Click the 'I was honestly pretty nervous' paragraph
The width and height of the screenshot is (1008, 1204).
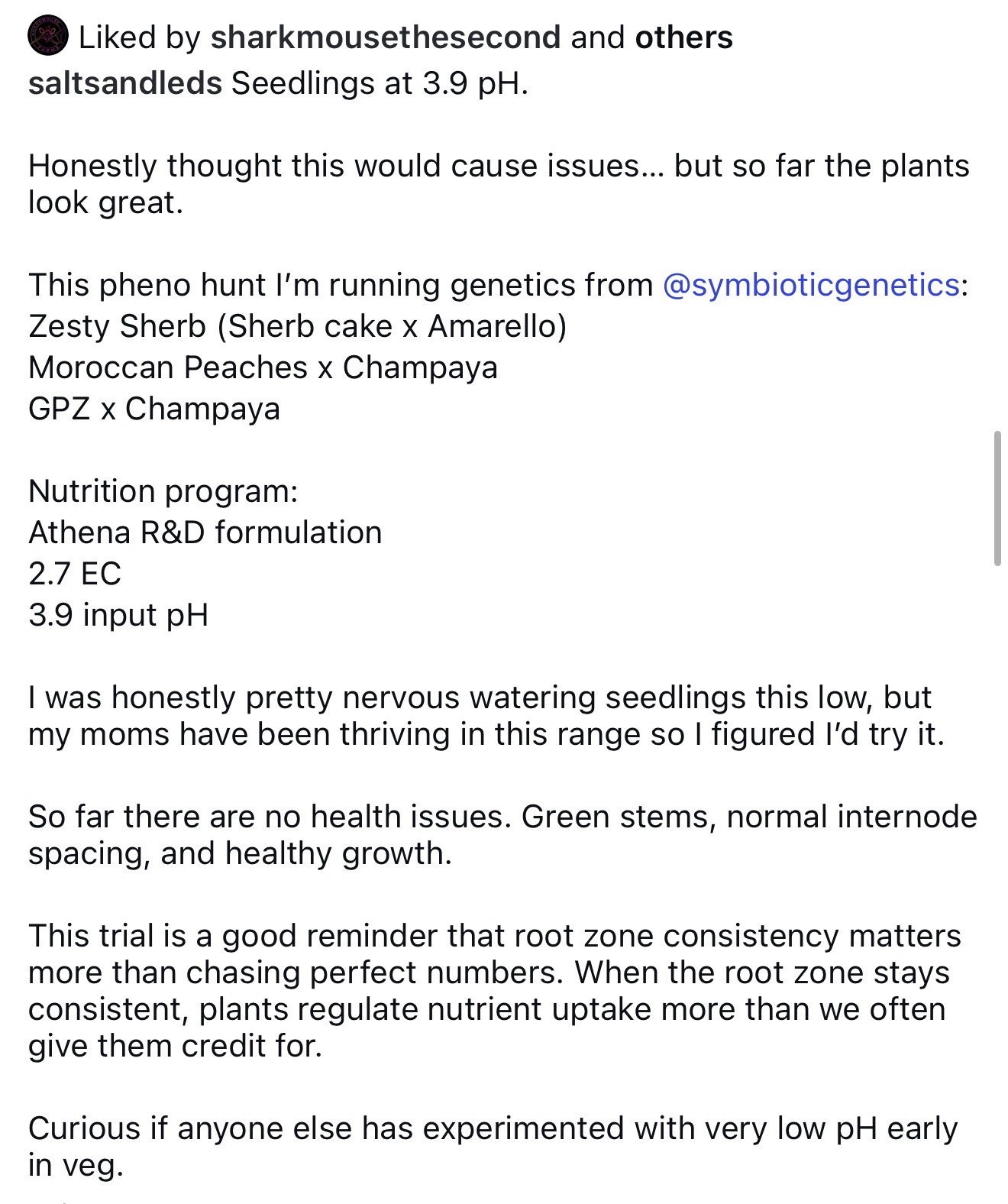(x=486, y=715)
